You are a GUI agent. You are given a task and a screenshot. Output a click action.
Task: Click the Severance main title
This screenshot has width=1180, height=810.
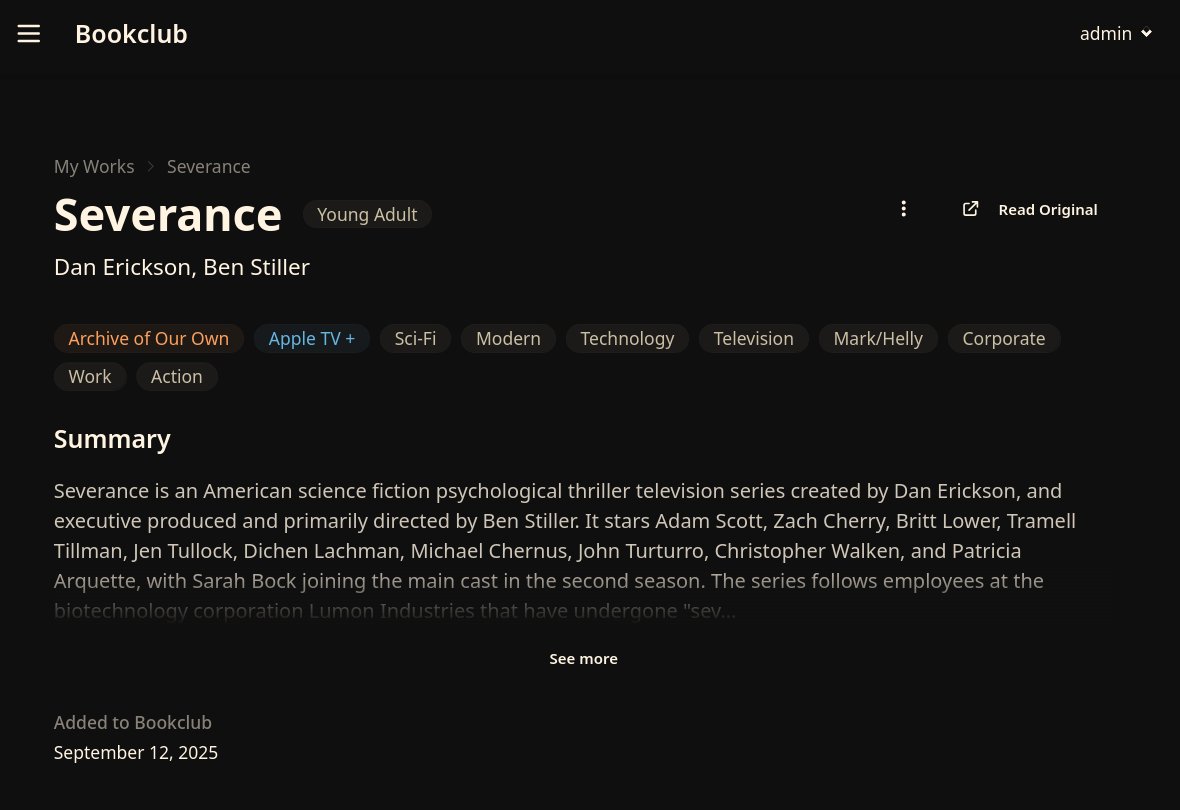pos(168,215)
